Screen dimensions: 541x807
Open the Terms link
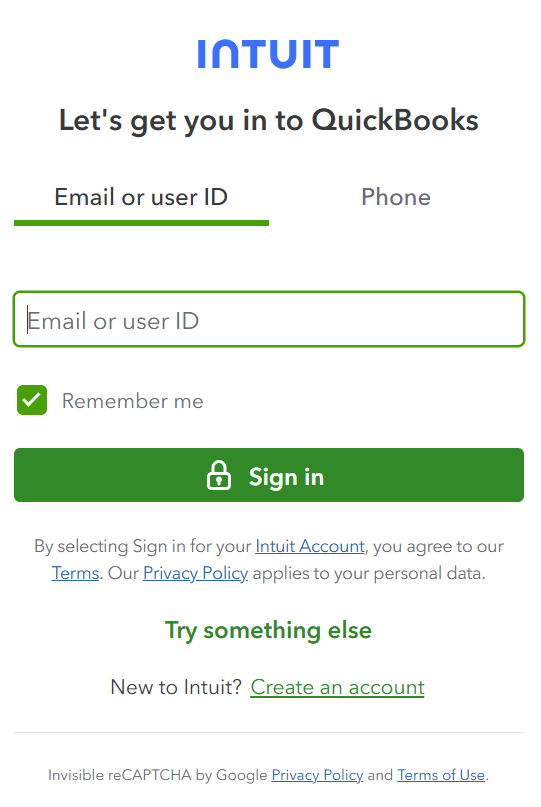tap(75, 573)
